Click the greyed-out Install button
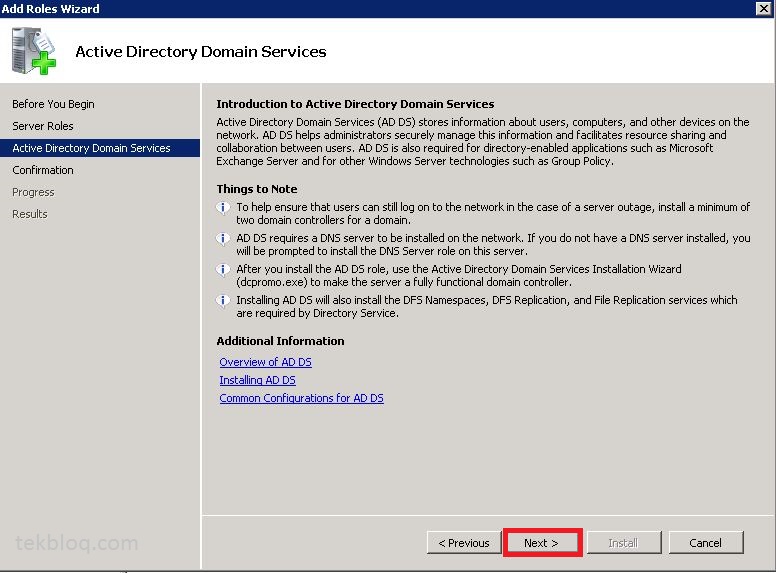 coord(624,543)
